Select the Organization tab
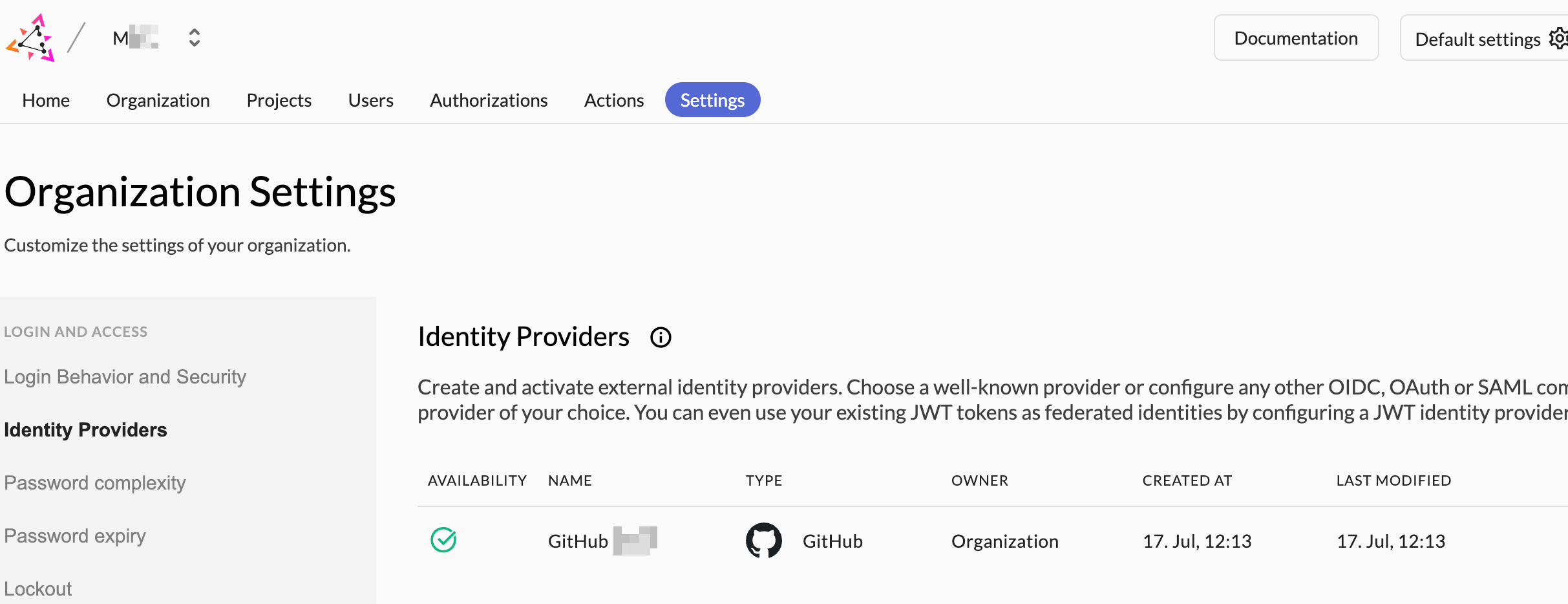The image size is (1568, 604). [158, 100]
